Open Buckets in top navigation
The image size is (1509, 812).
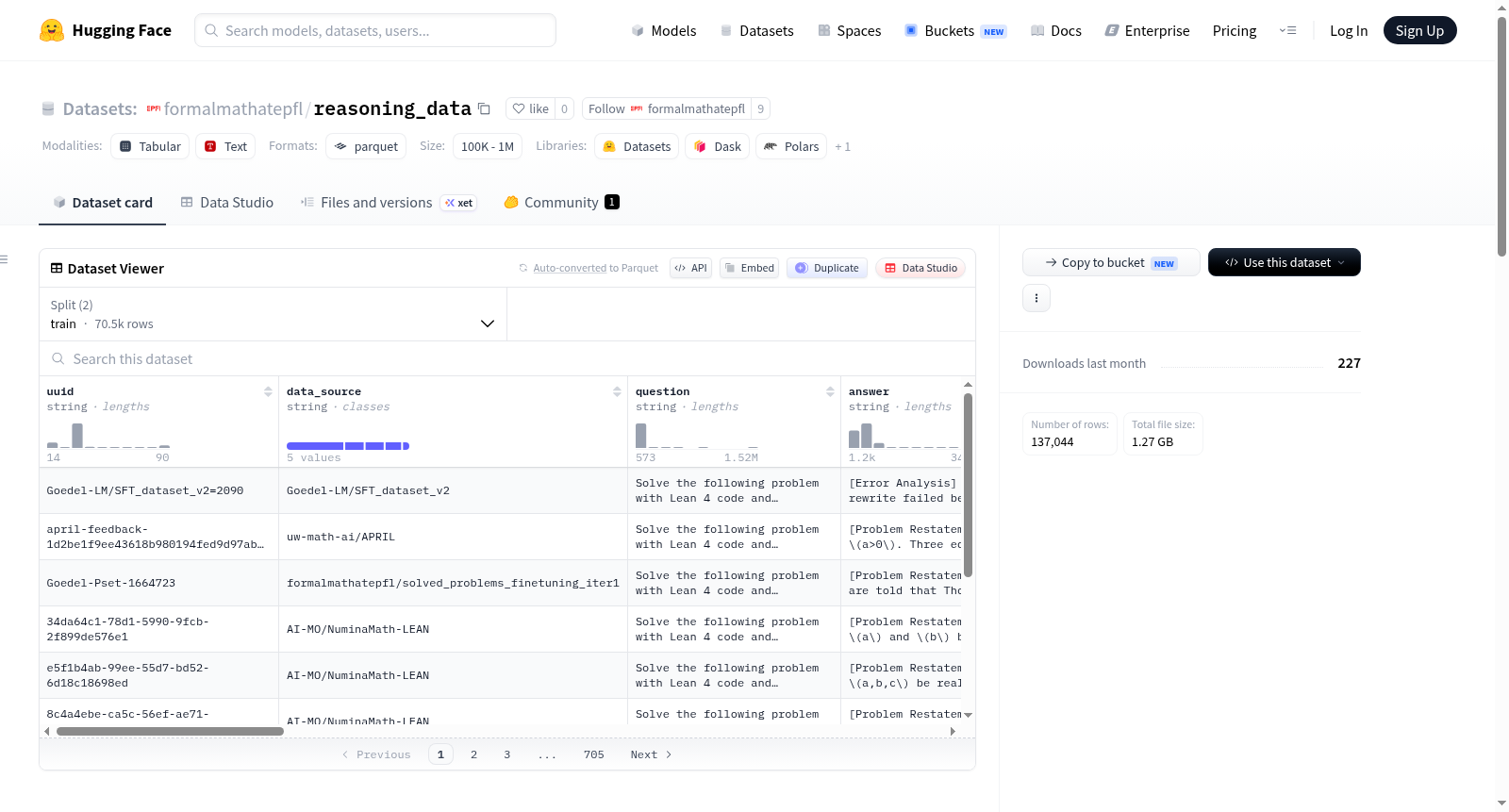point(955,31)
